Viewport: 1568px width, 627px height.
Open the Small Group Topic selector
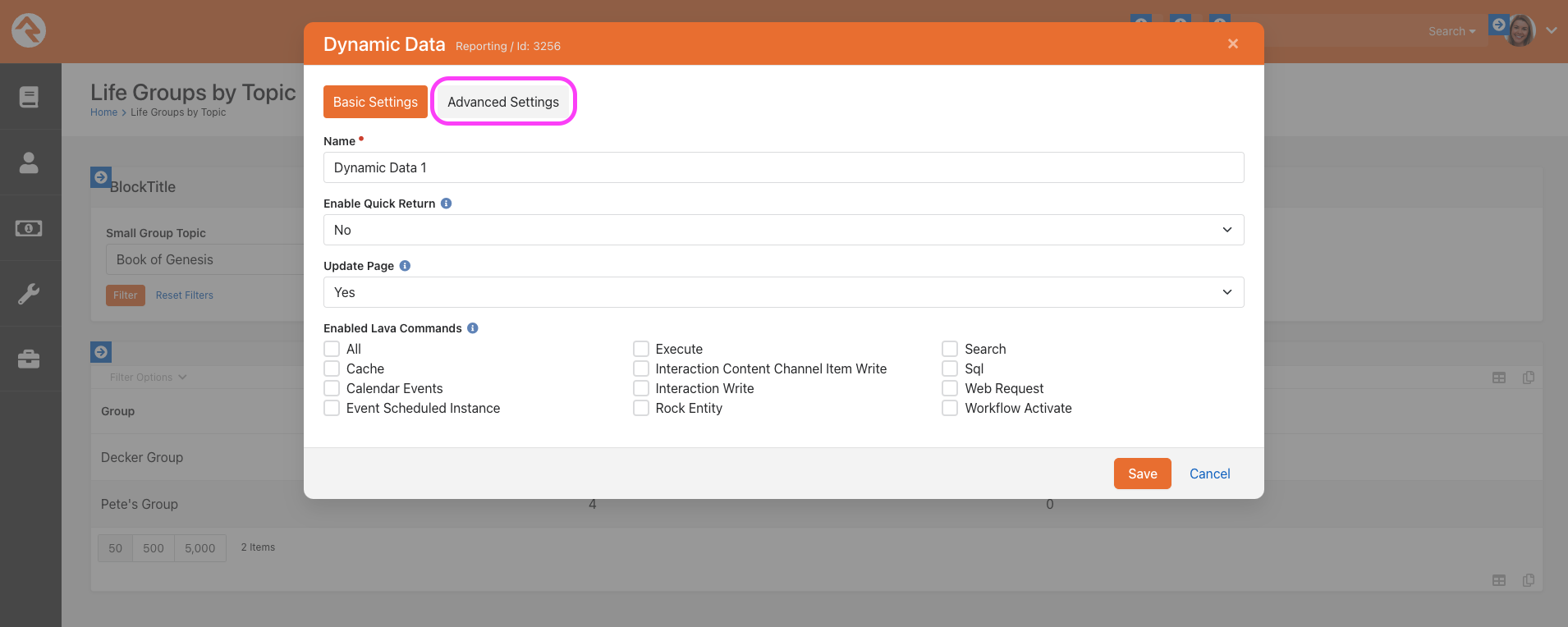[x=205, y=259]
